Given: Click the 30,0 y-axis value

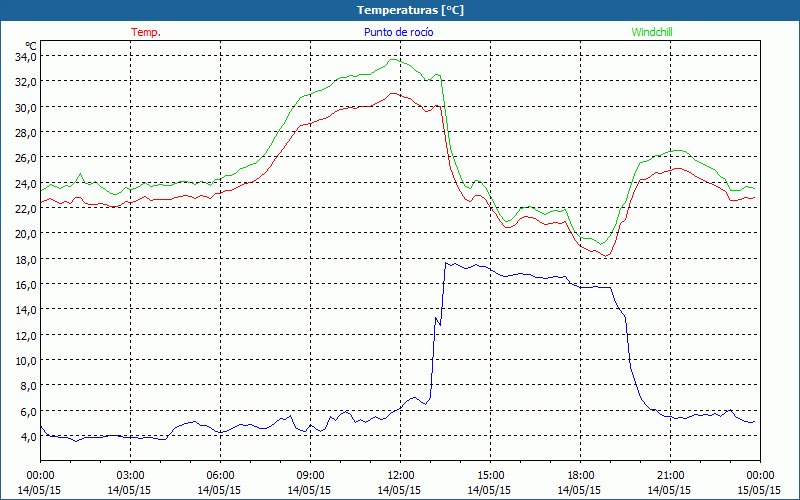Looking at the screenshot, I should [x=26, y=107].
